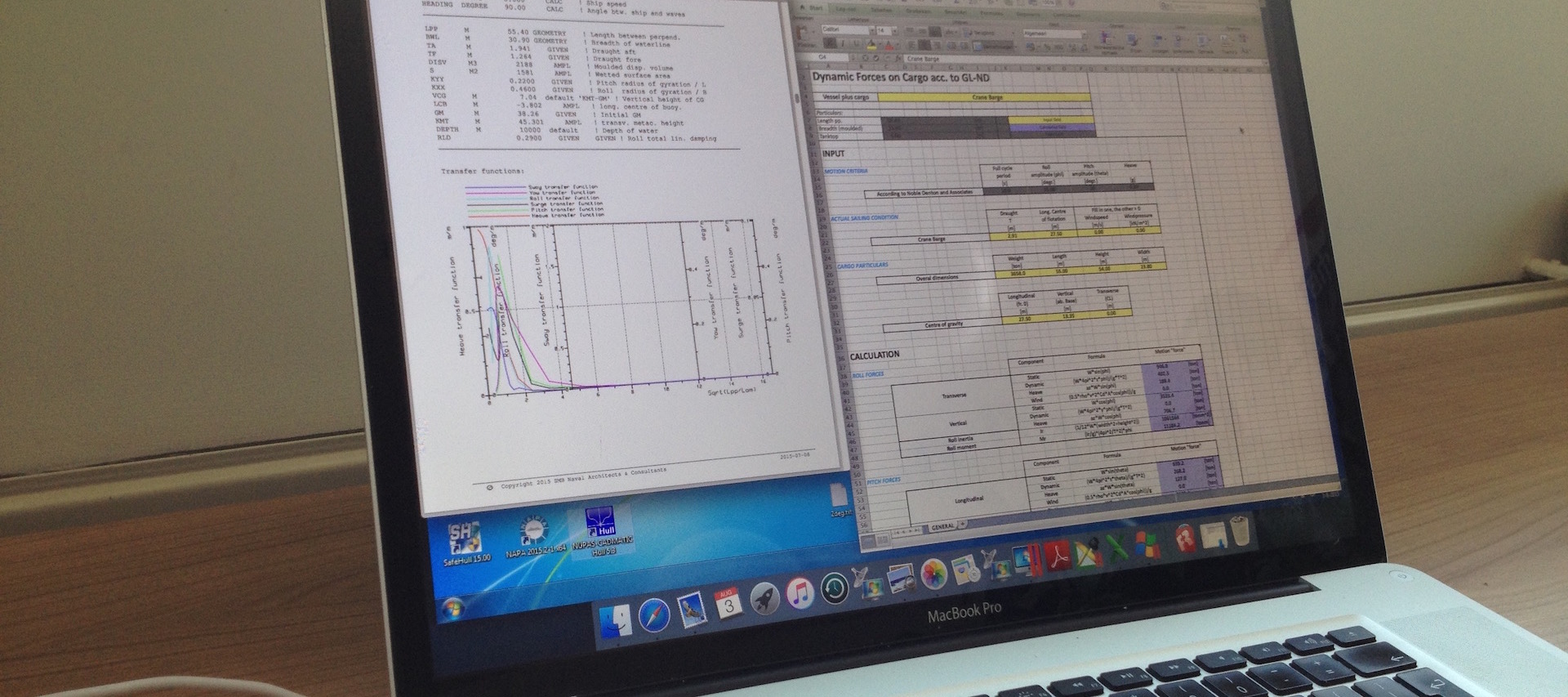Launch Safari from the Dock
The width and height of the screenshot is (1568, 697).
pyautogui.click(x=654, y=615)
